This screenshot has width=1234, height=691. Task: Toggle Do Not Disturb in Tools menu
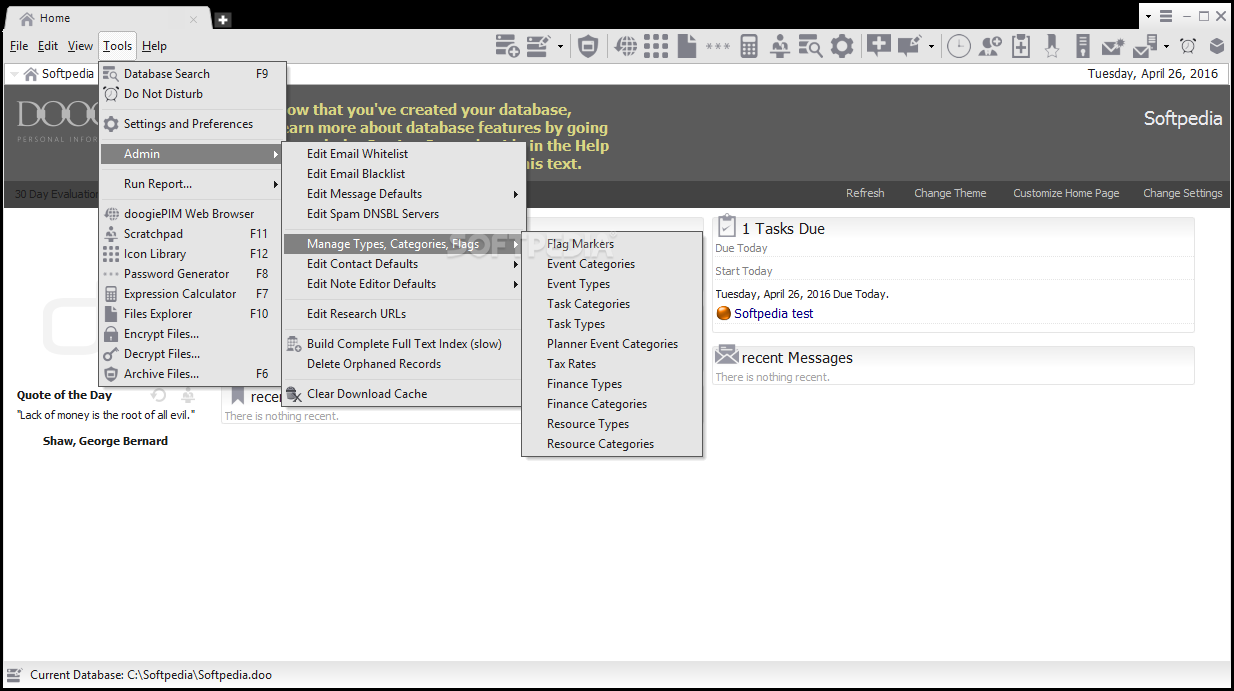163,94
